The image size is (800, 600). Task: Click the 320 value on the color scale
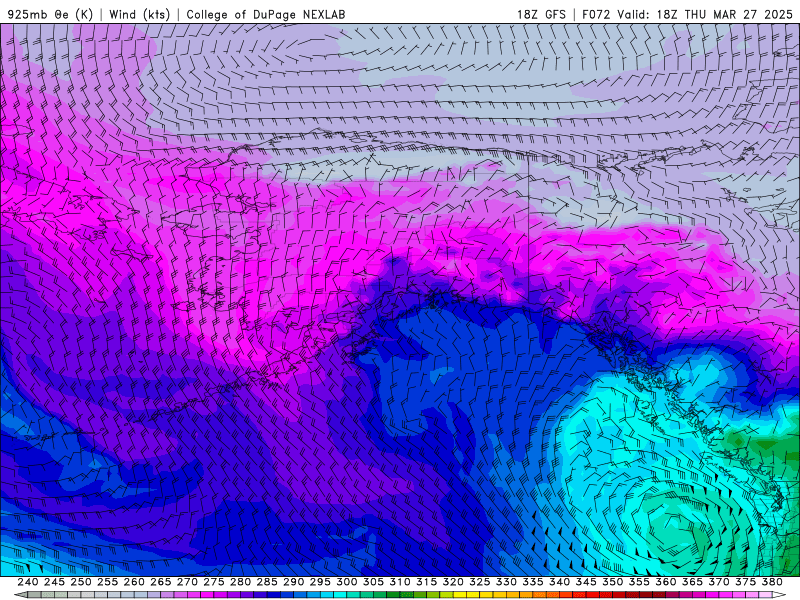[453, 582]
